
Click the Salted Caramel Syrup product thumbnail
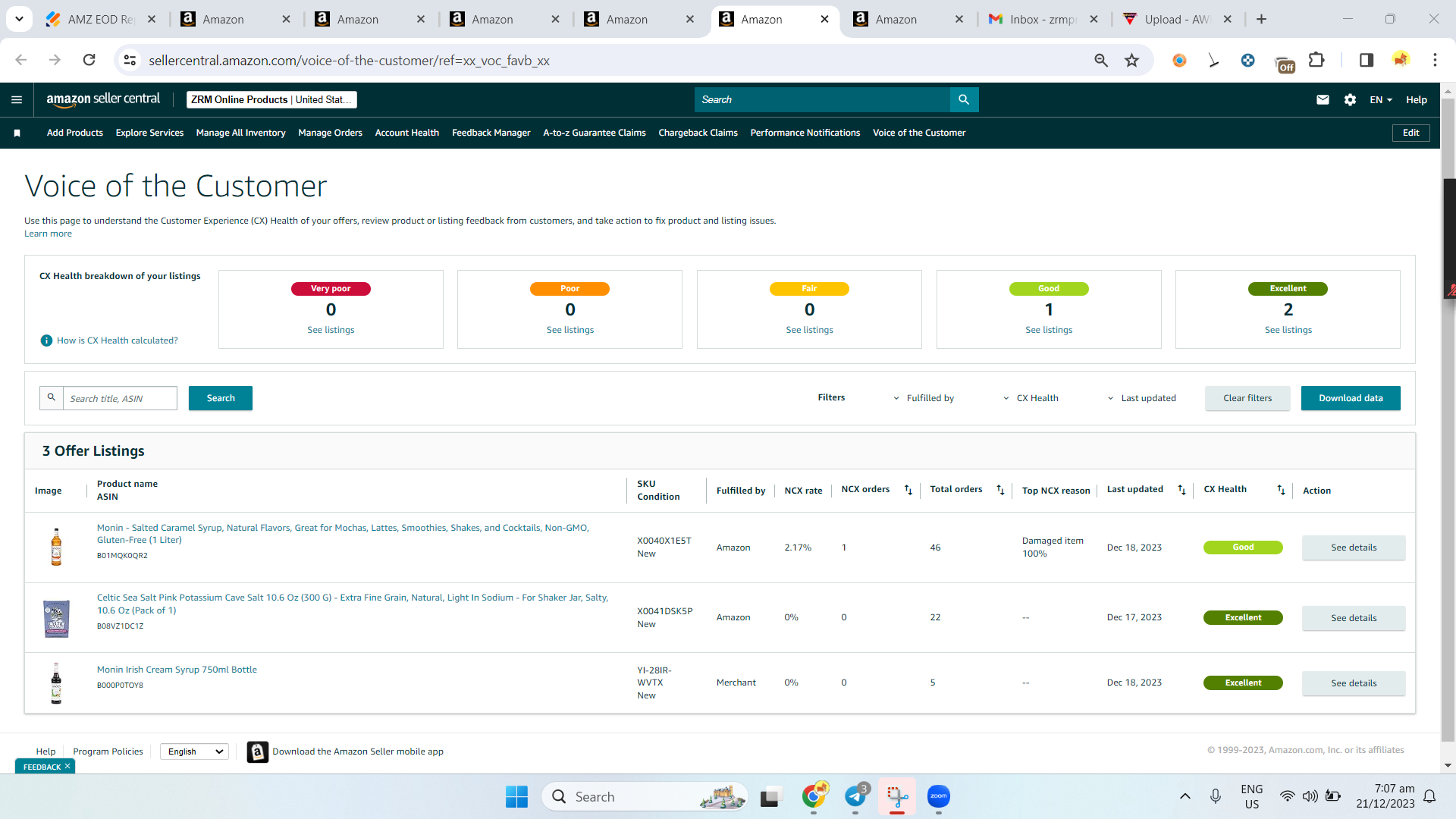[56, 547]
